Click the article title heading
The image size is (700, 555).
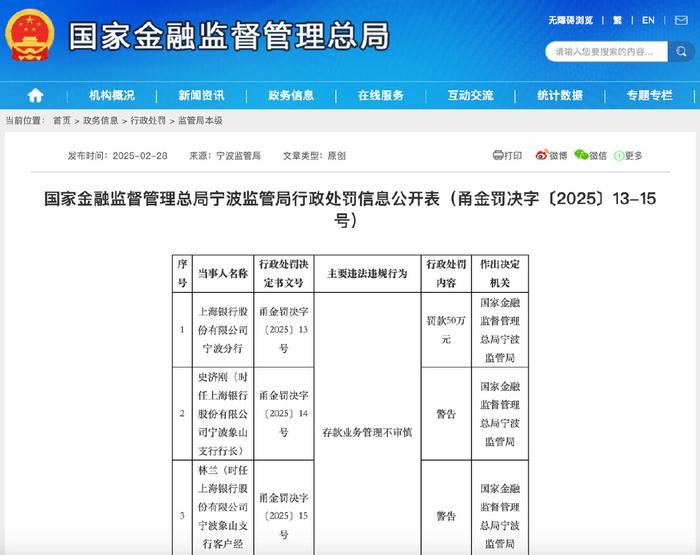tap(350, 209)
